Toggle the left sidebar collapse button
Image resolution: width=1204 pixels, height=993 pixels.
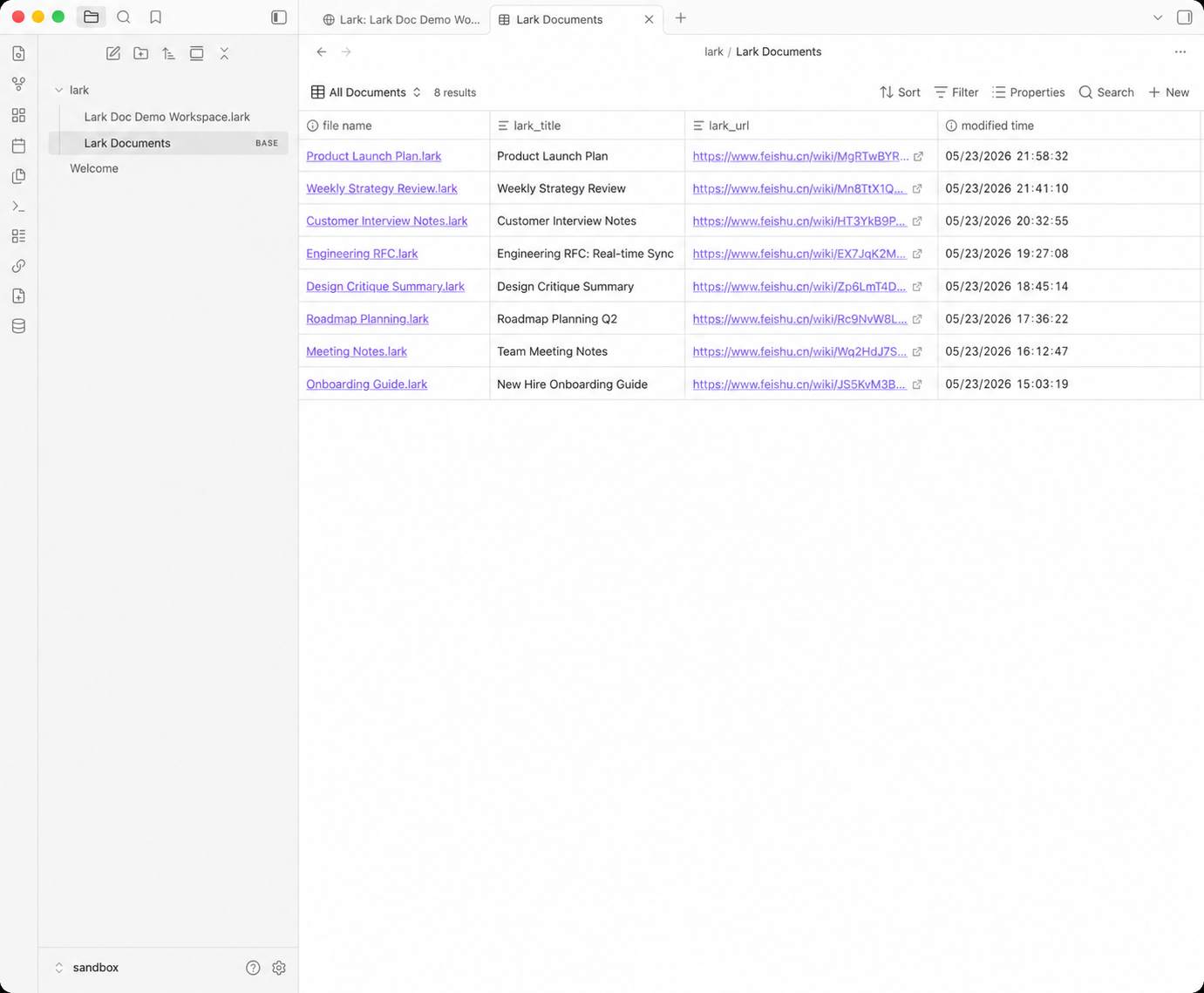tap(279, 17)
